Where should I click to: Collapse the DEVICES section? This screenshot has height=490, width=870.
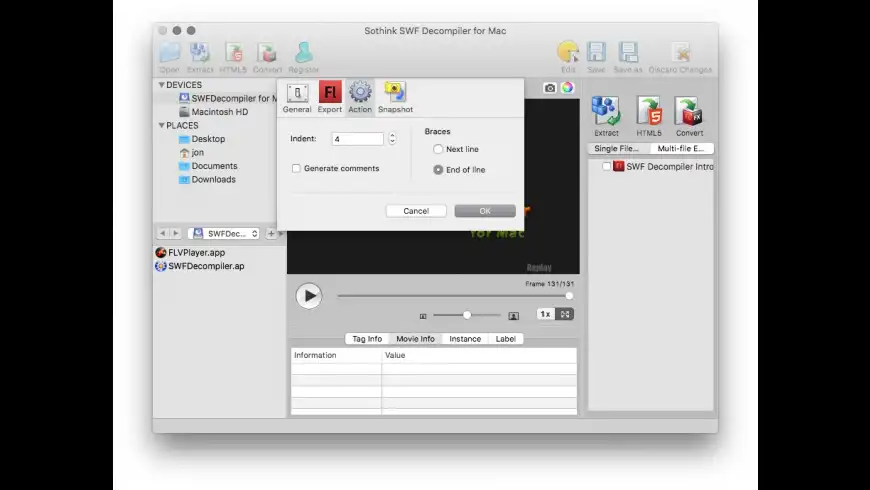161,85
